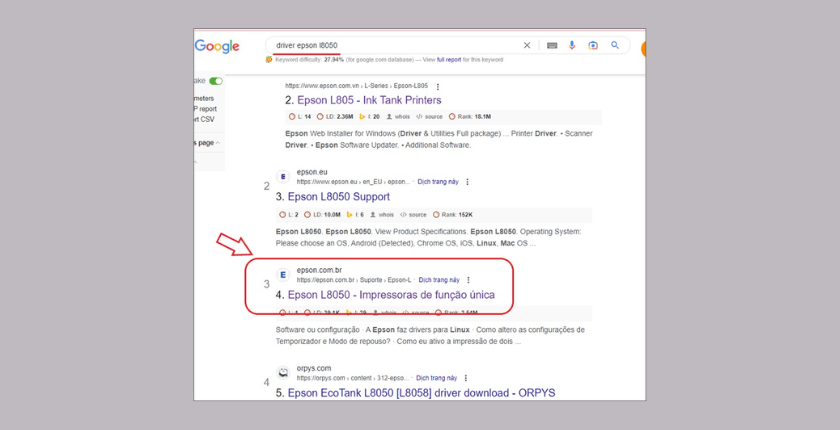The height and width of the screenshot is (430, 840).
Task: Clear the search box with the X icon
Action: [527, 46]
